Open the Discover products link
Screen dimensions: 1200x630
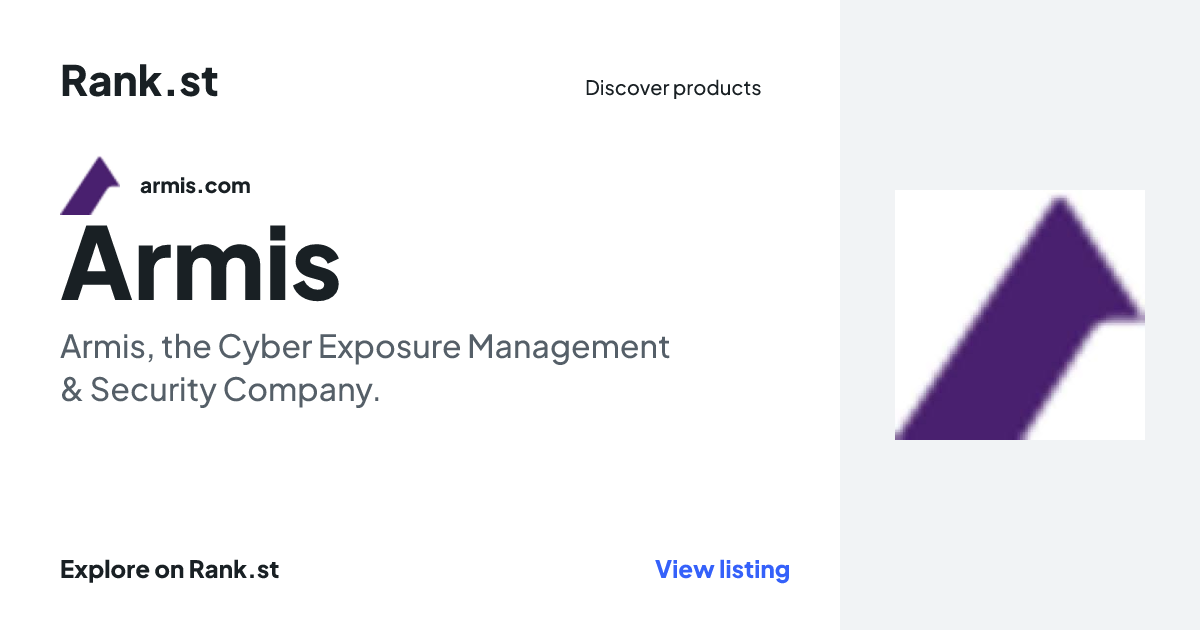673,88
